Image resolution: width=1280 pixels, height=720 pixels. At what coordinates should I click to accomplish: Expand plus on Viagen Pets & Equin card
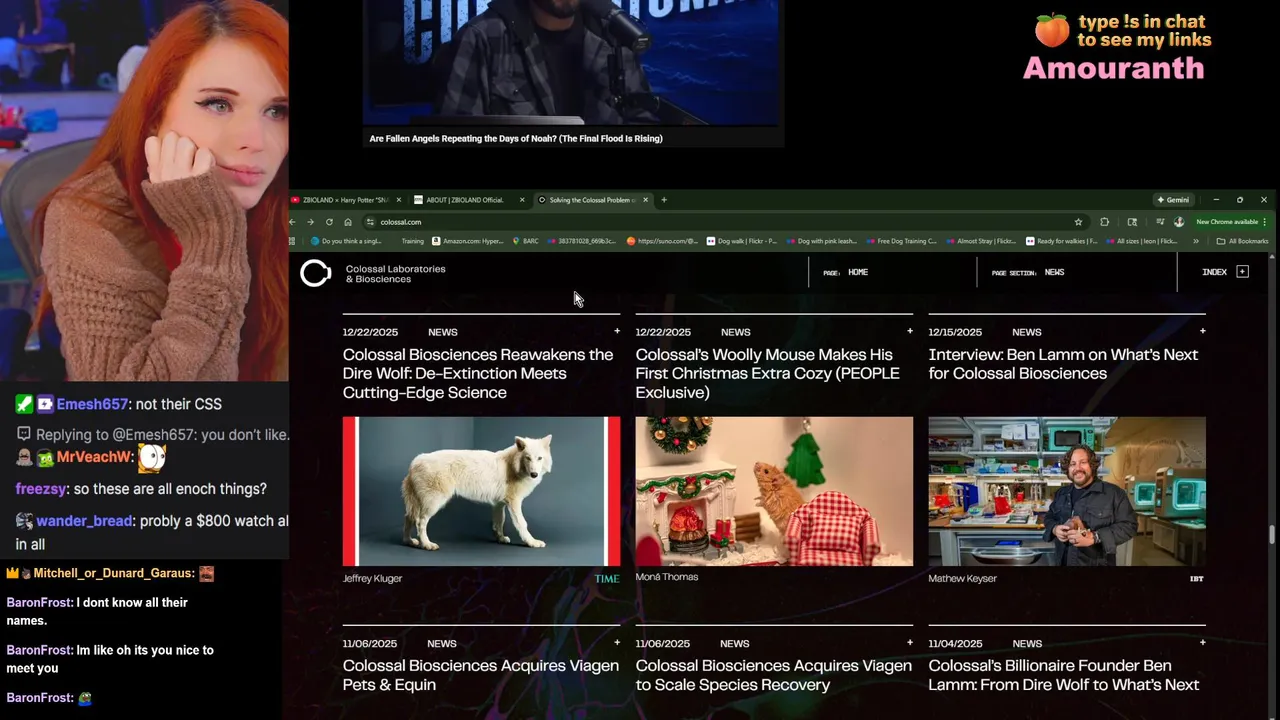(x=617, y=643)
